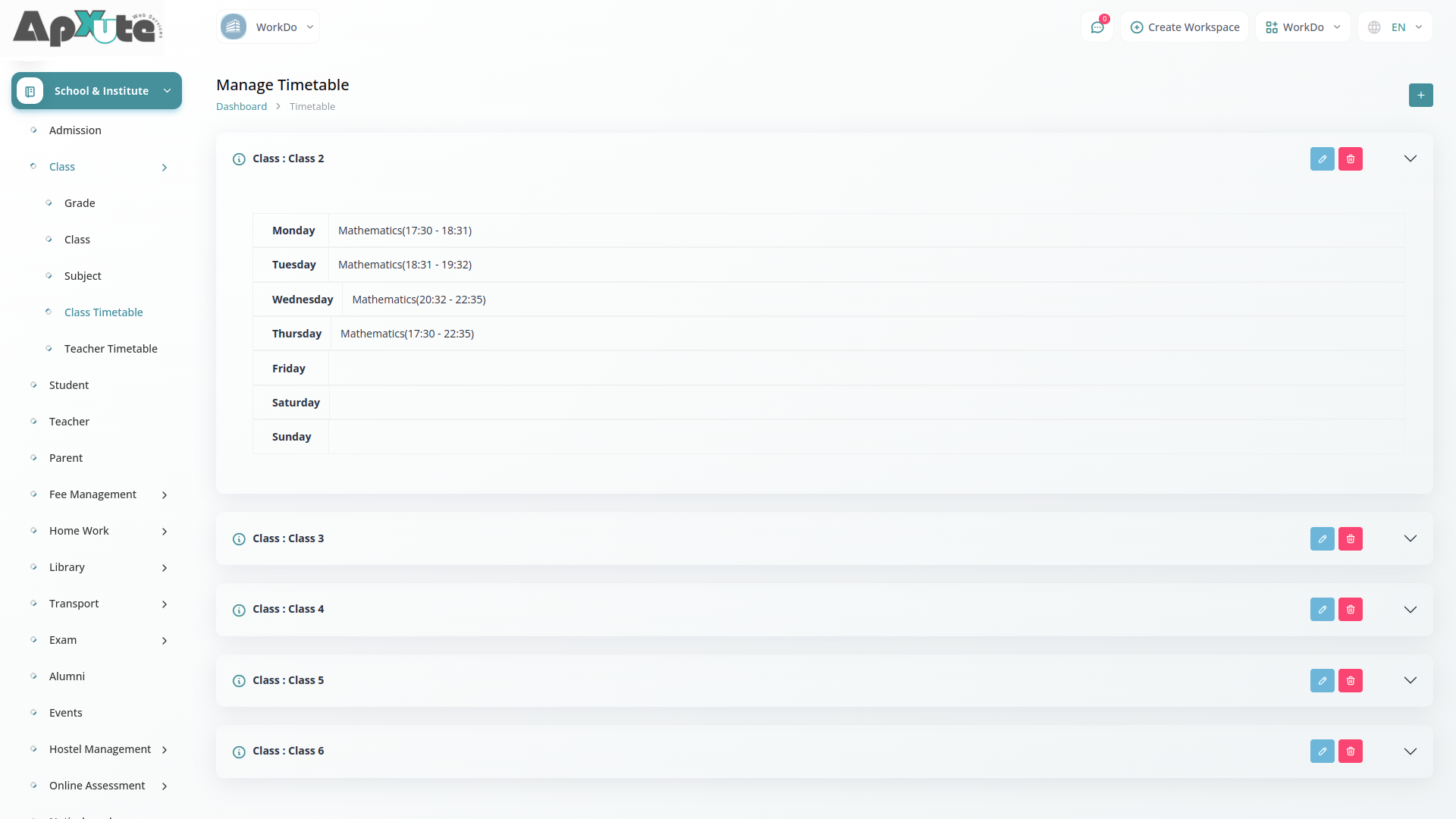Click the chat messages notification icon
The width and height of the screenshot is (1456, 819).
(x=1097, y=27)
